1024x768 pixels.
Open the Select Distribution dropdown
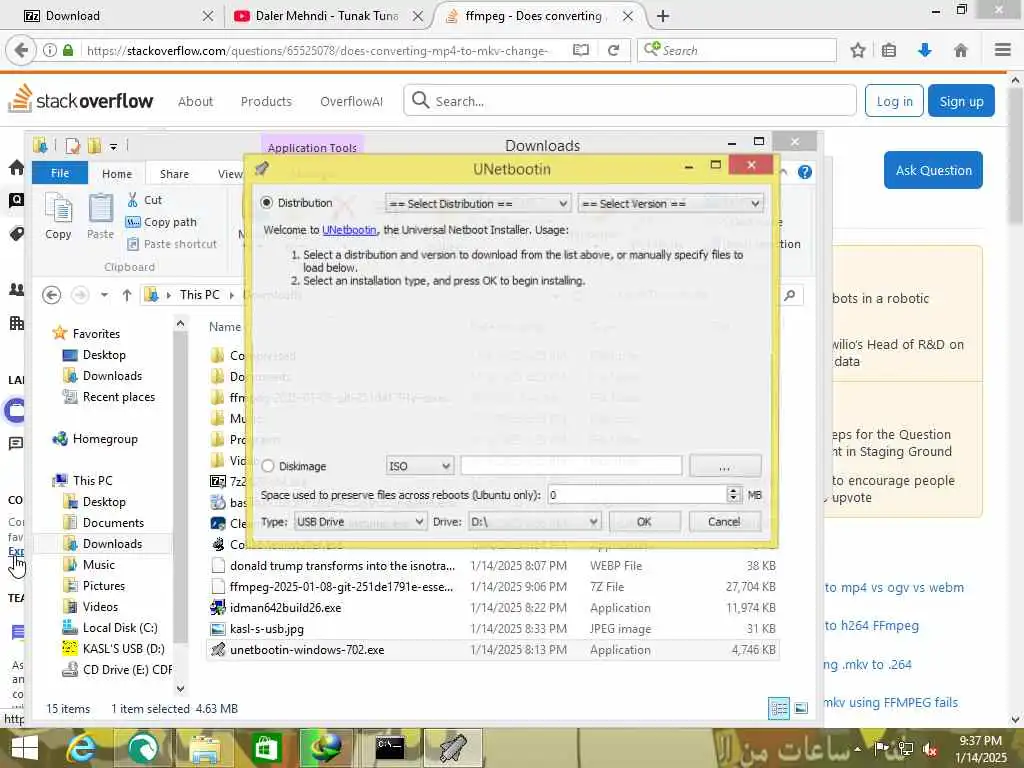click(478, 204)
